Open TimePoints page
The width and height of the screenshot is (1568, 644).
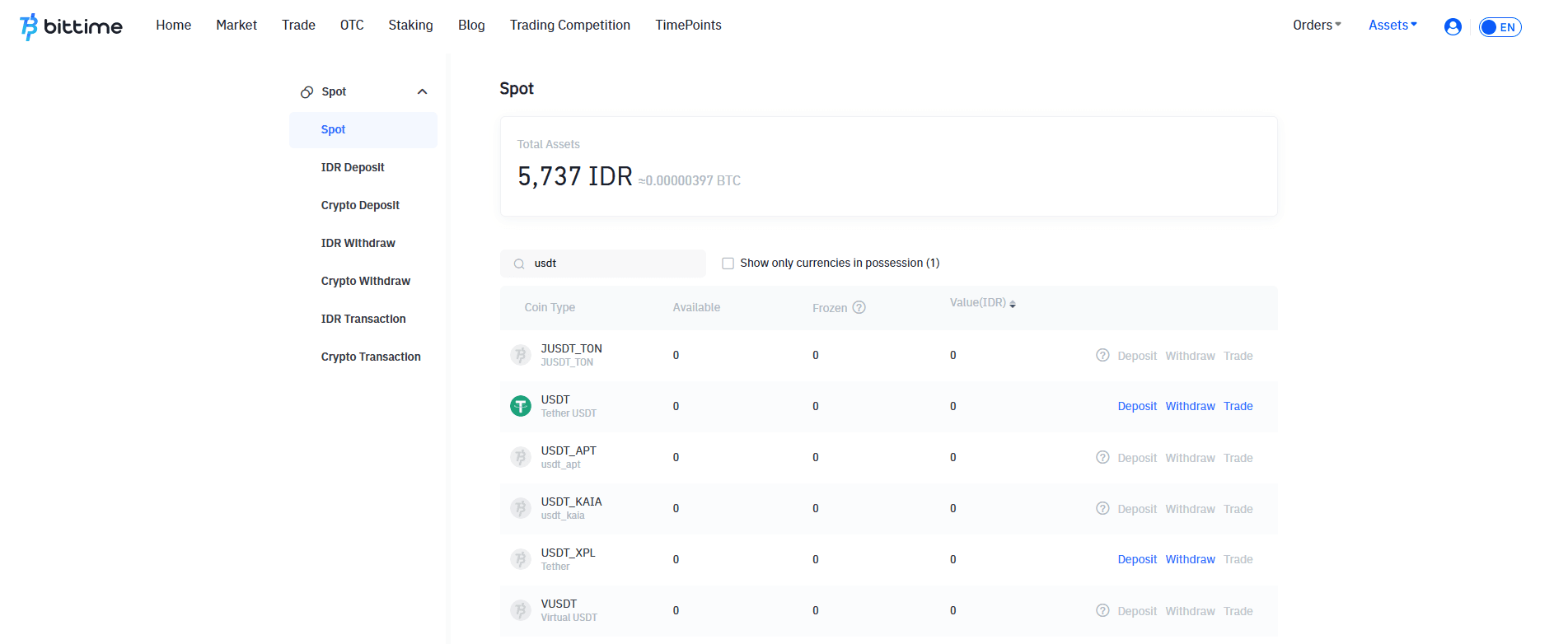click(x=688, y=26)
